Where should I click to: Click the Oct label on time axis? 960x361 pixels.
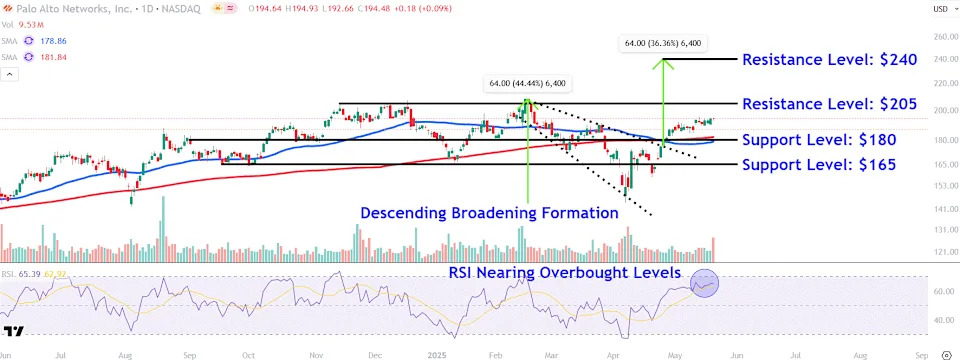pyautogui.click(x=249, y=355)
